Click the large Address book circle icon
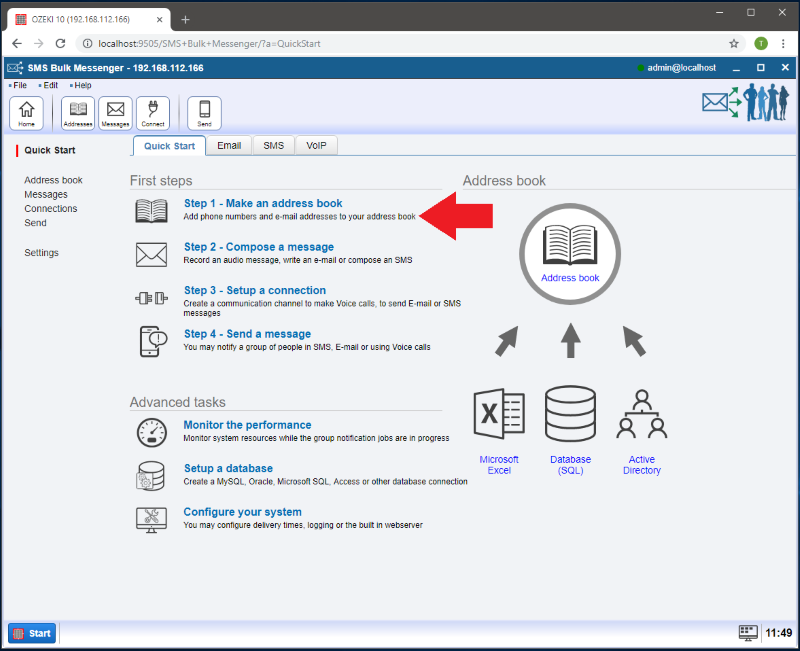800x651 pixels. pyautogui.click(x=570, y=248)
